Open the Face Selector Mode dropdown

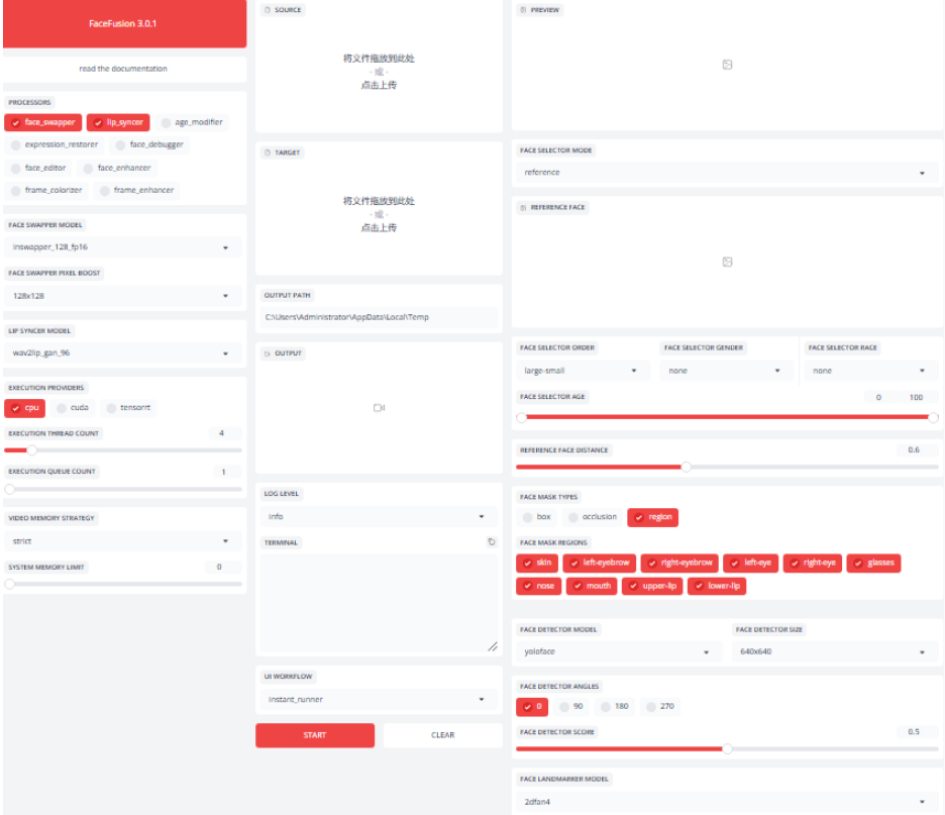pos(727,172)
